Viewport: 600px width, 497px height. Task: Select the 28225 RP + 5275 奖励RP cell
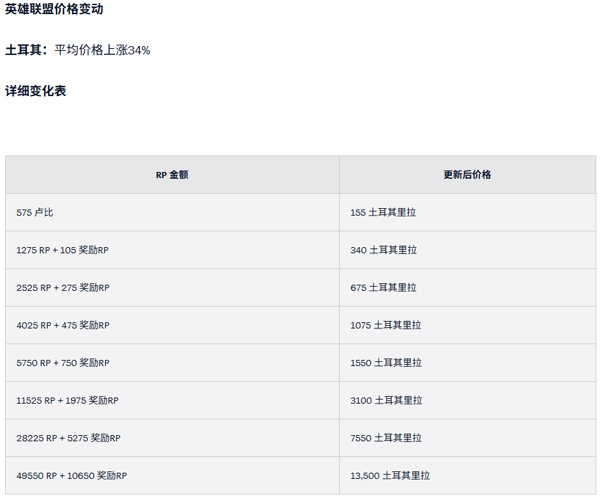coord(68,438)
